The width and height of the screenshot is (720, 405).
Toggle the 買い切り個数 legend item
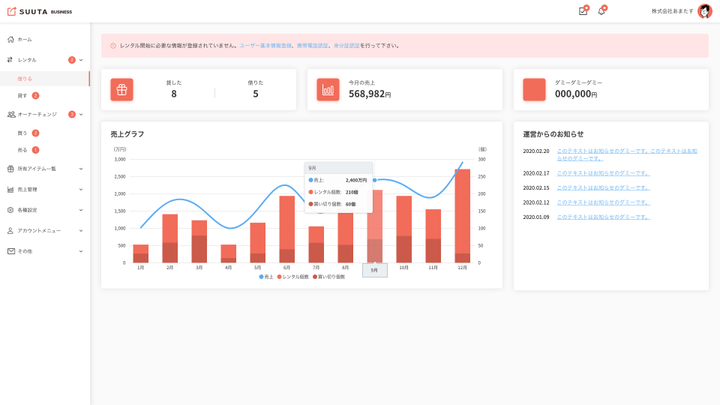(329, 277)
